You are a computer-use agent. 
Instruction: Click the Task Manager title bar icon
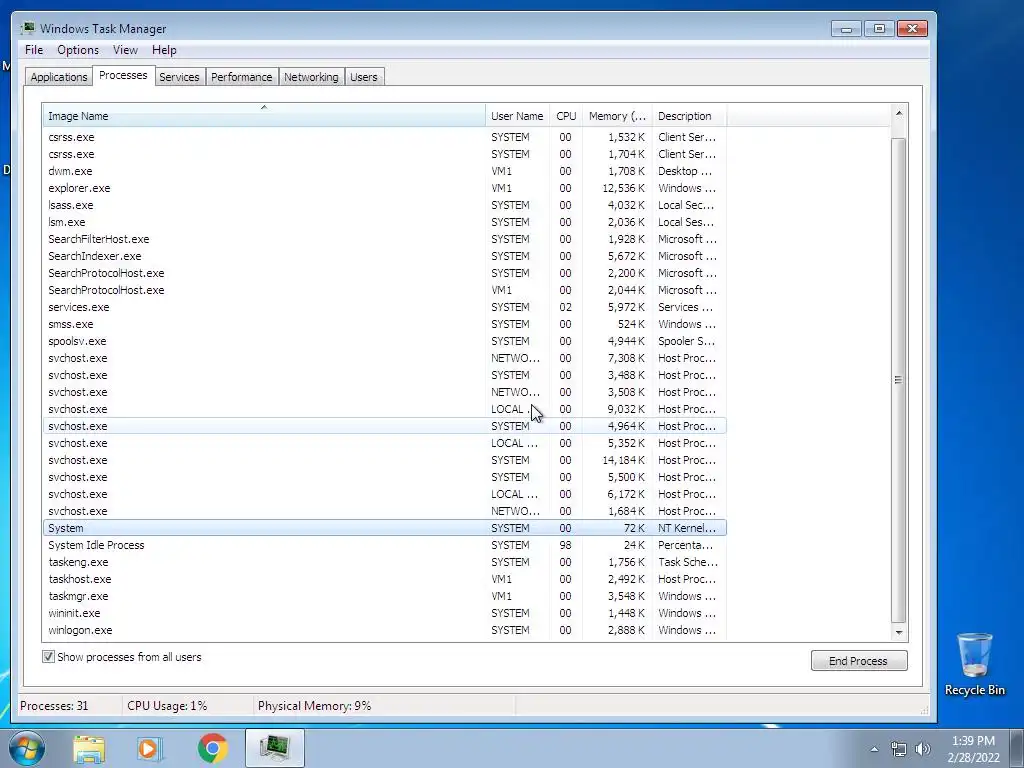click(27, 28)
